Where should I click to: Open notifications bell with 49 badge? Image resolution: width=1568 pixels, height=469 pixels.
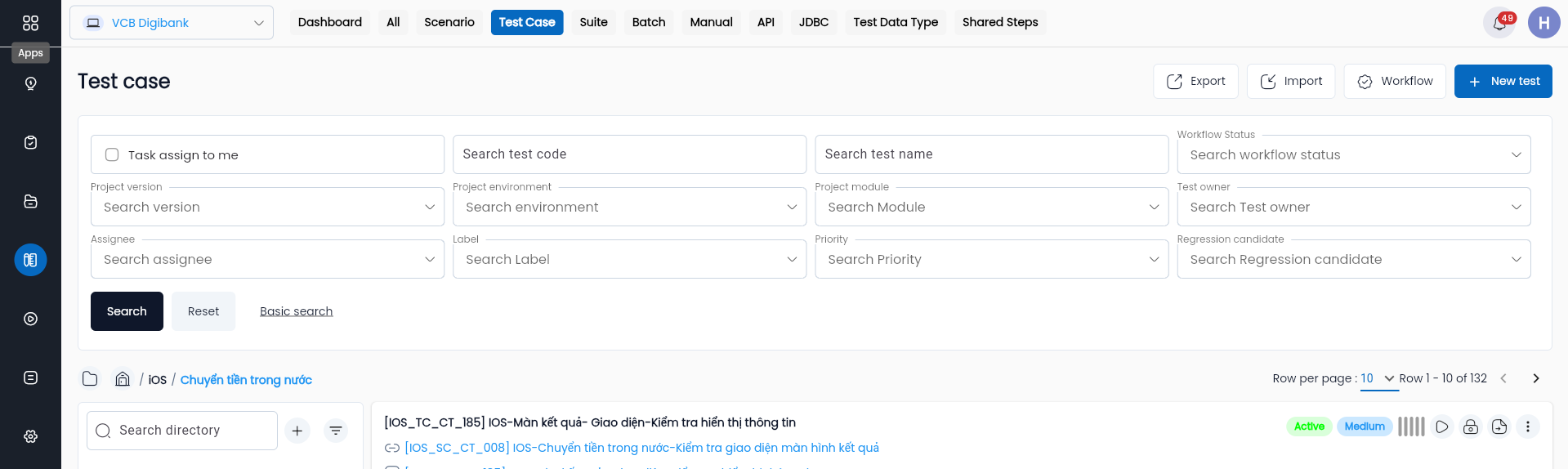pyautogui.click(x=1499, y=23)
